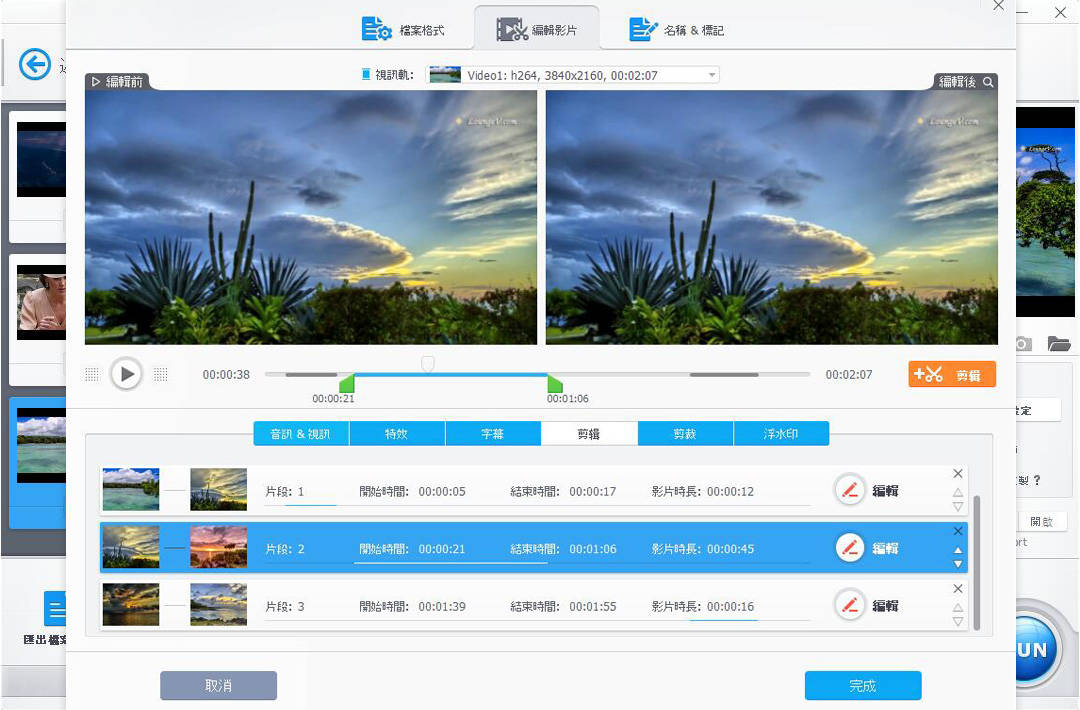Click the magnifier zoom icon near 編輯後

tap(988, 82)
